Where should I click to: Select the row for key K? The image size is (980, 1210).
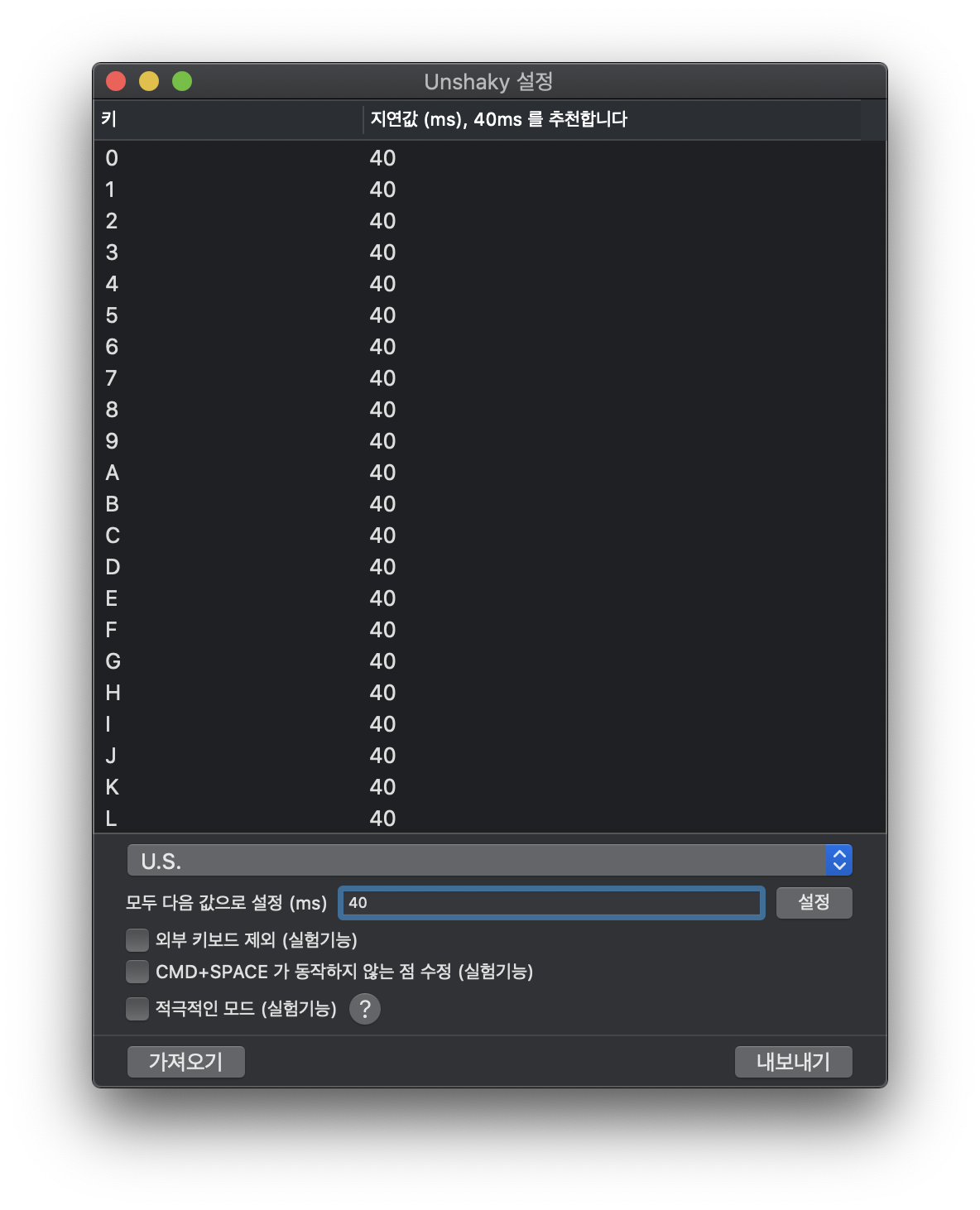(489, 787)
